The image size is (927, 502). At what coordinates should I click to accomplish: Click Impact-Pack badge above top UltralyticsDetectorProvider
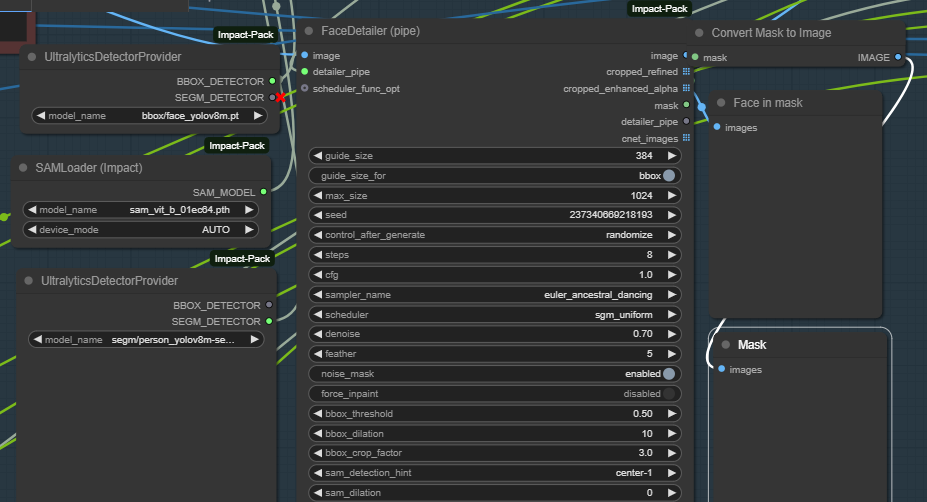[245, 35]
